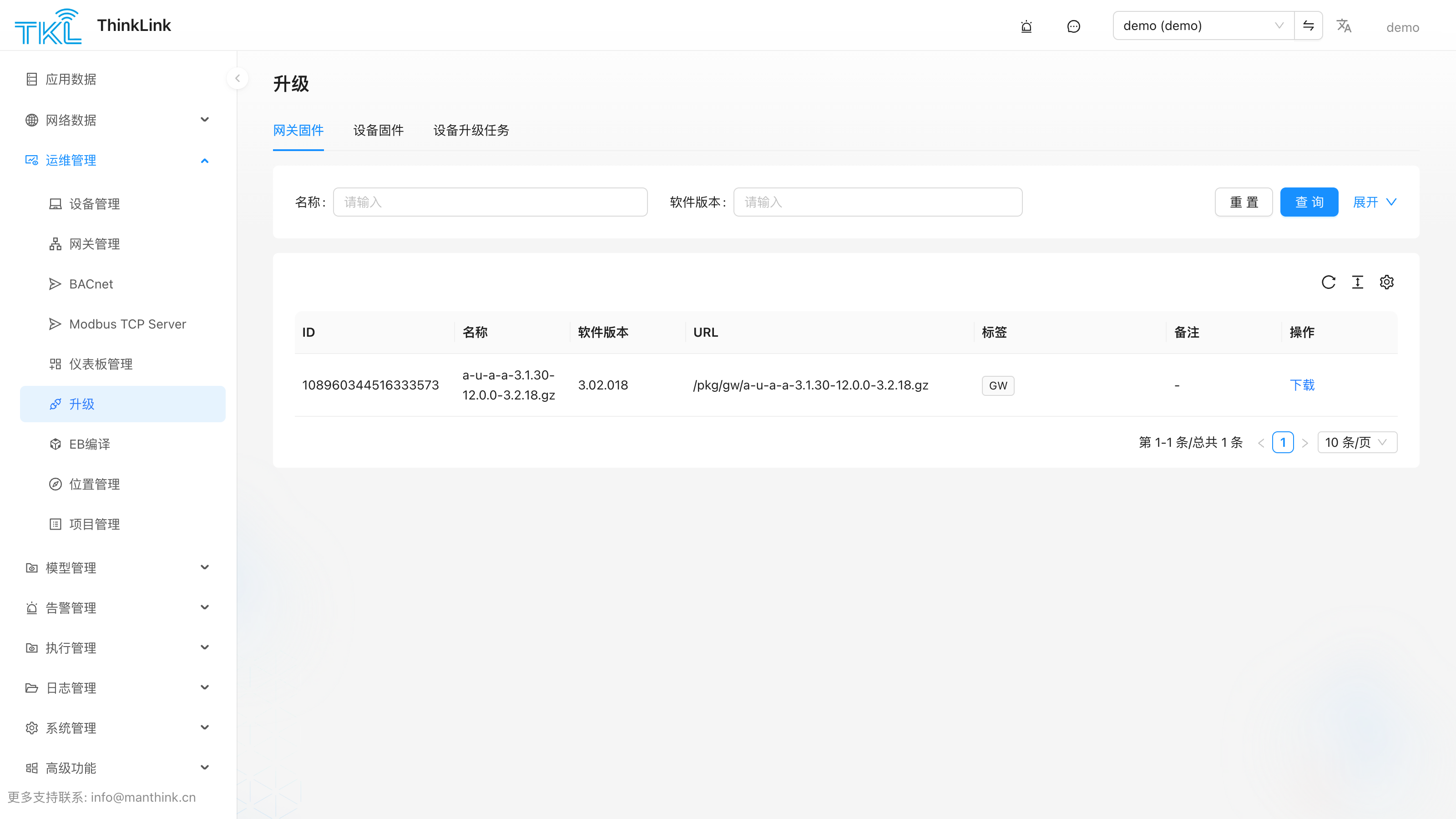Switch to the 网关固件 tab
Screen dimensions: 1456x819
[298, 131]
